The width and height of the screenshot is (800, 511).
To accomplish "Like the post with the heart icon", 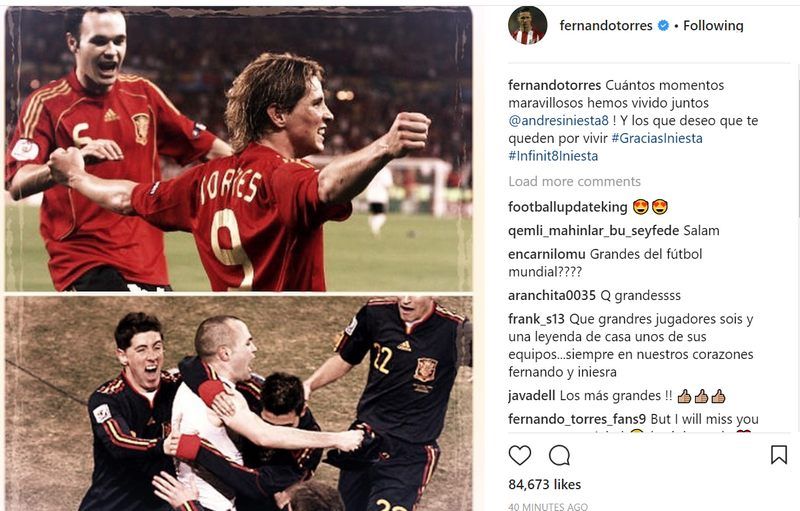I will (519, 455).
